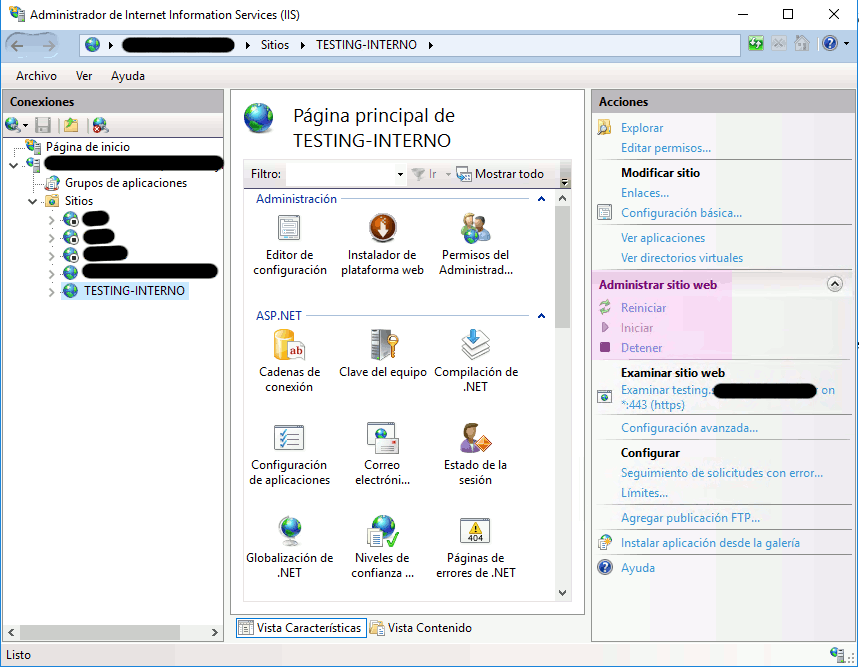Open Clave del equipo feature
The height and width of the screenshot is (668, 859).
click(x=382, y=354)
